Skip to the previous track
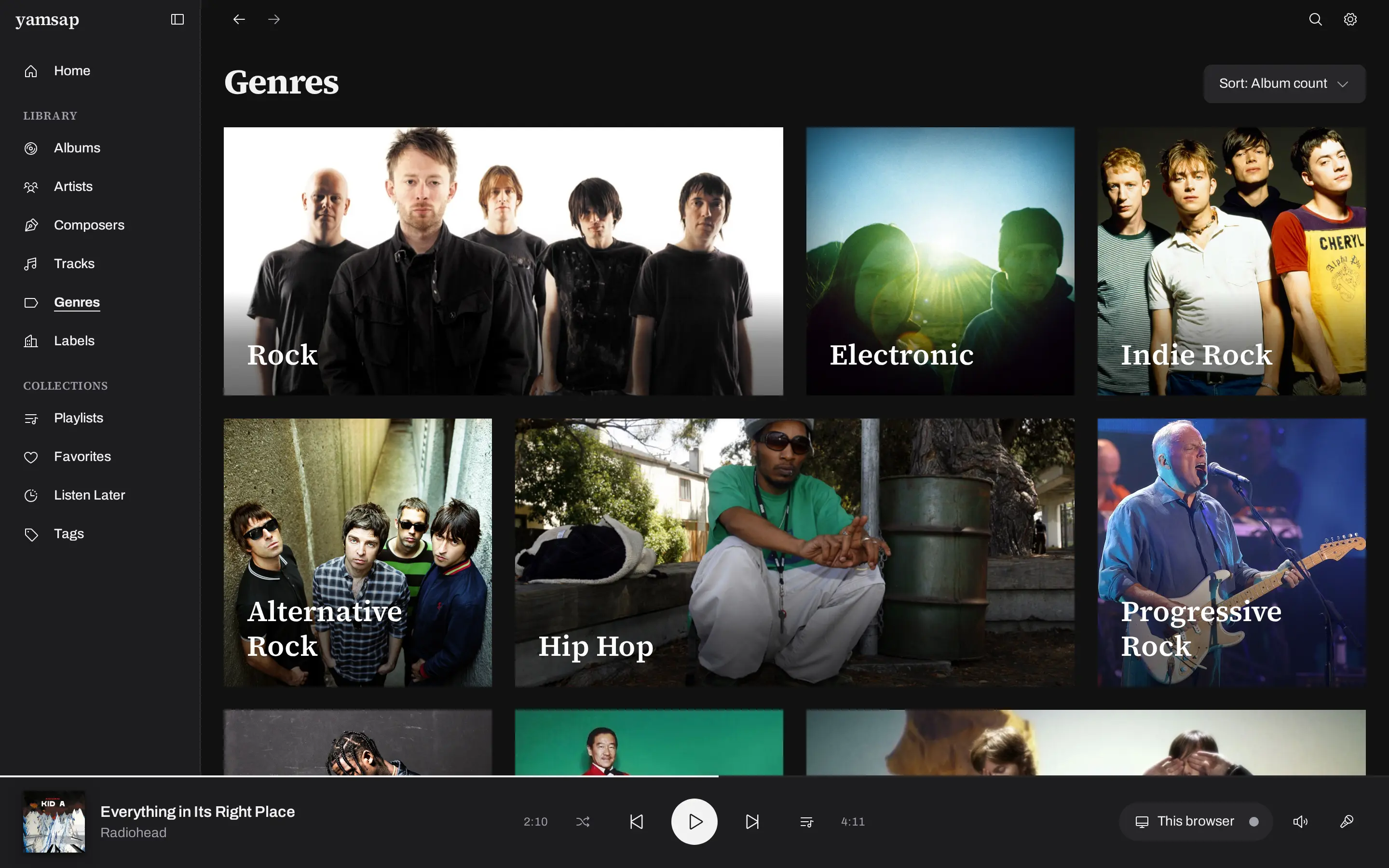Screen dimensions: 1389x868 [637, 822]
